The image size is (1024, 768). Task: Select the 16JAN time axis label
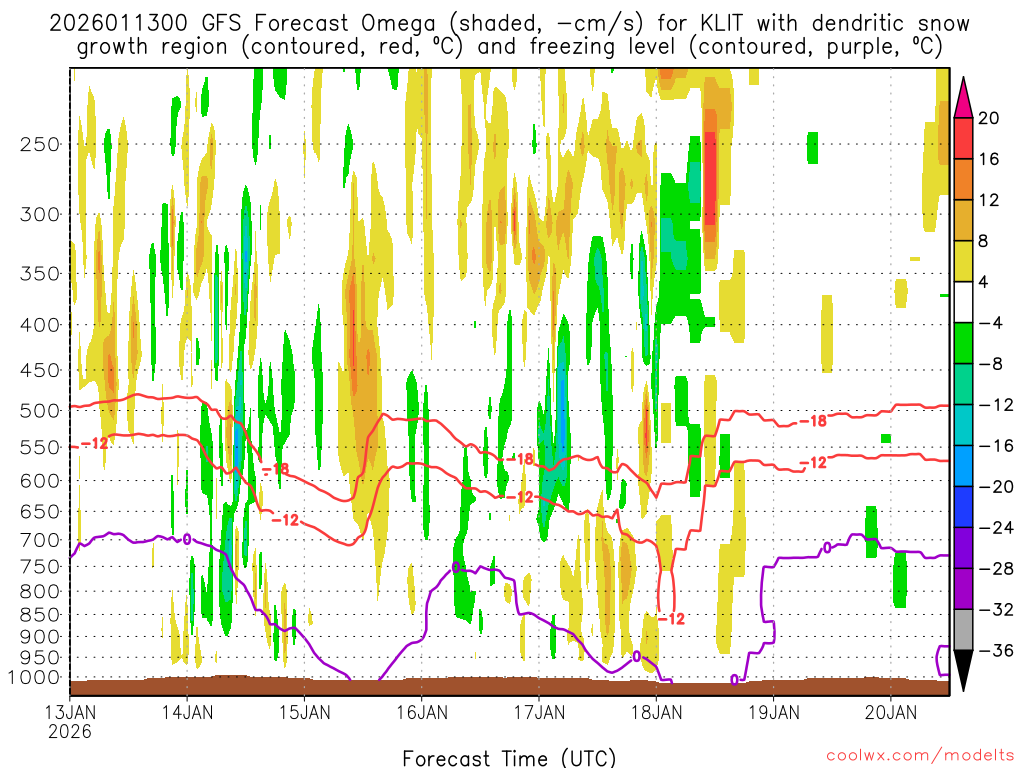(422, 712)
